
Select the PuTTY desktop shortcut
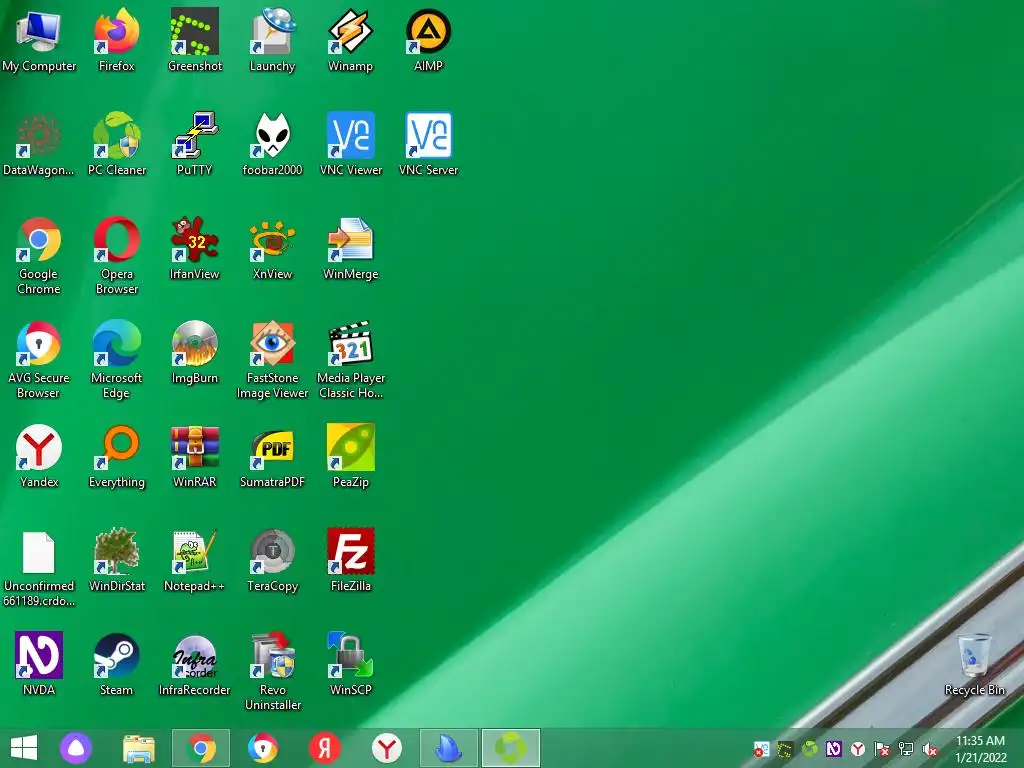(x=195, y=144)
